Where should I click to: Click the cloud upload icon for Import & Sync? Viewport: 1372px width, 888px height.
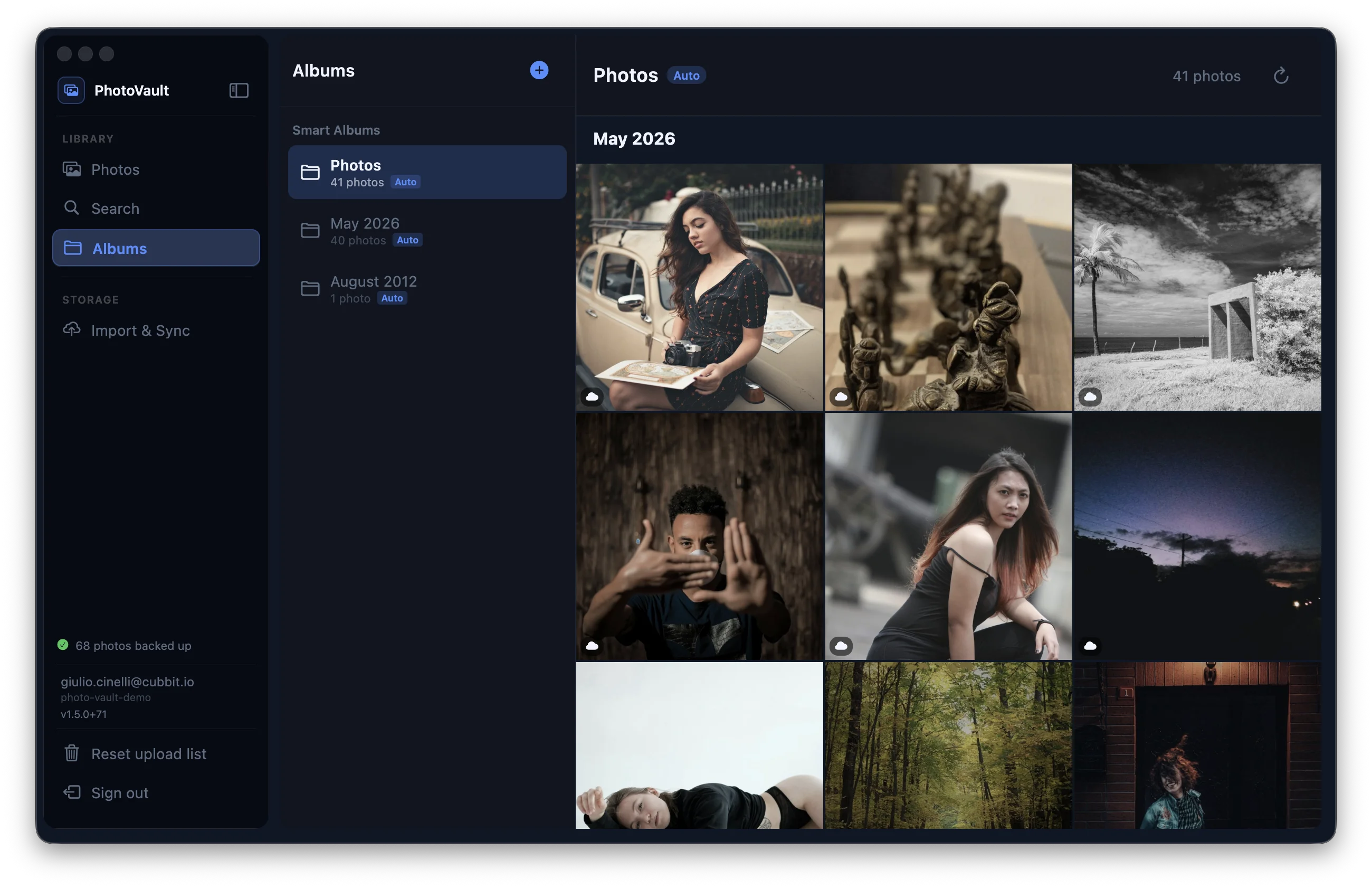coord(71,329)
